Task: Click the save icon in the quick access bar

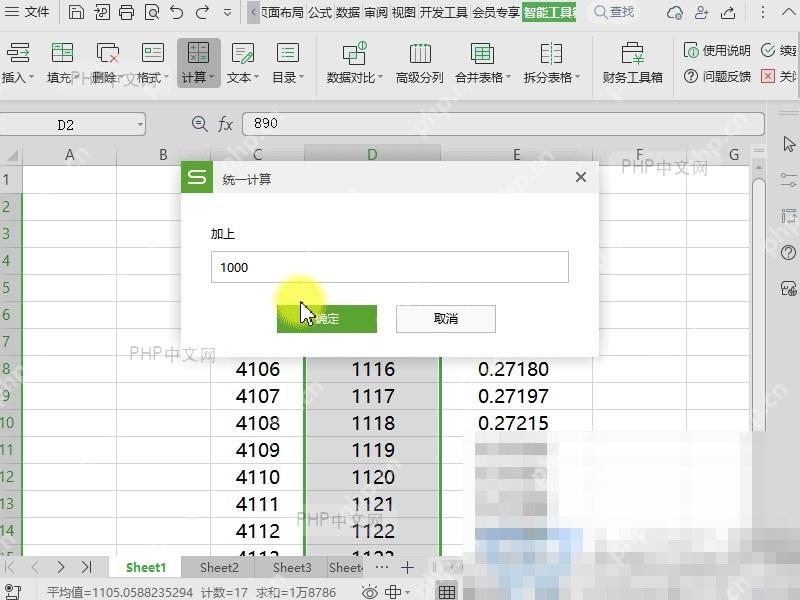Action: coord(76,12)
